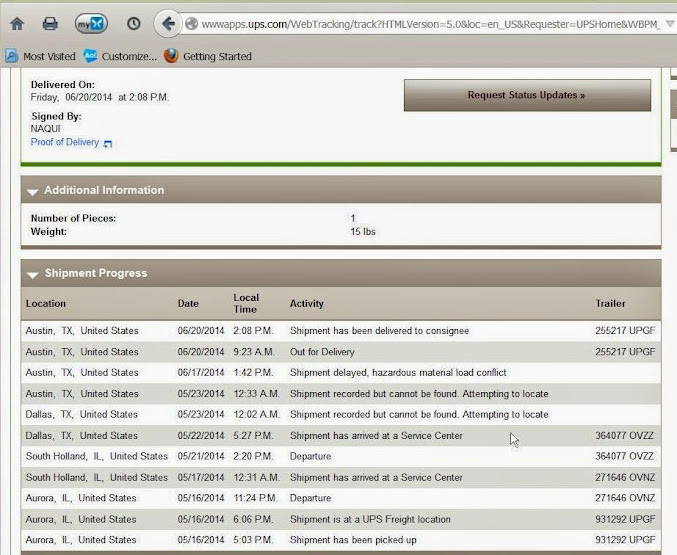Click Austin 12:33 A.M. cannot be found activity
Viewport: 677px width, 555px height.
pyautogui.click(x=419, y=394)
